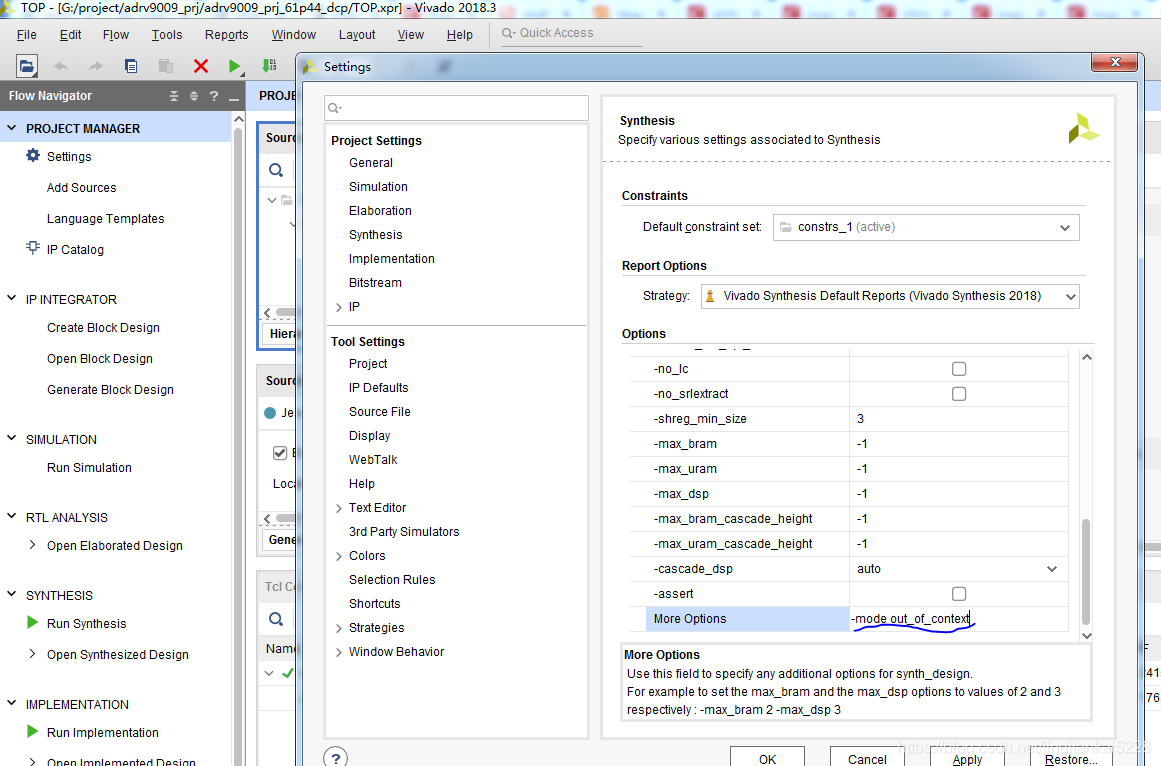Expand the Text Editor settings category
The height and width of the screenshot is (766, 1161).
pyautogui.click(x=338, y=508)
